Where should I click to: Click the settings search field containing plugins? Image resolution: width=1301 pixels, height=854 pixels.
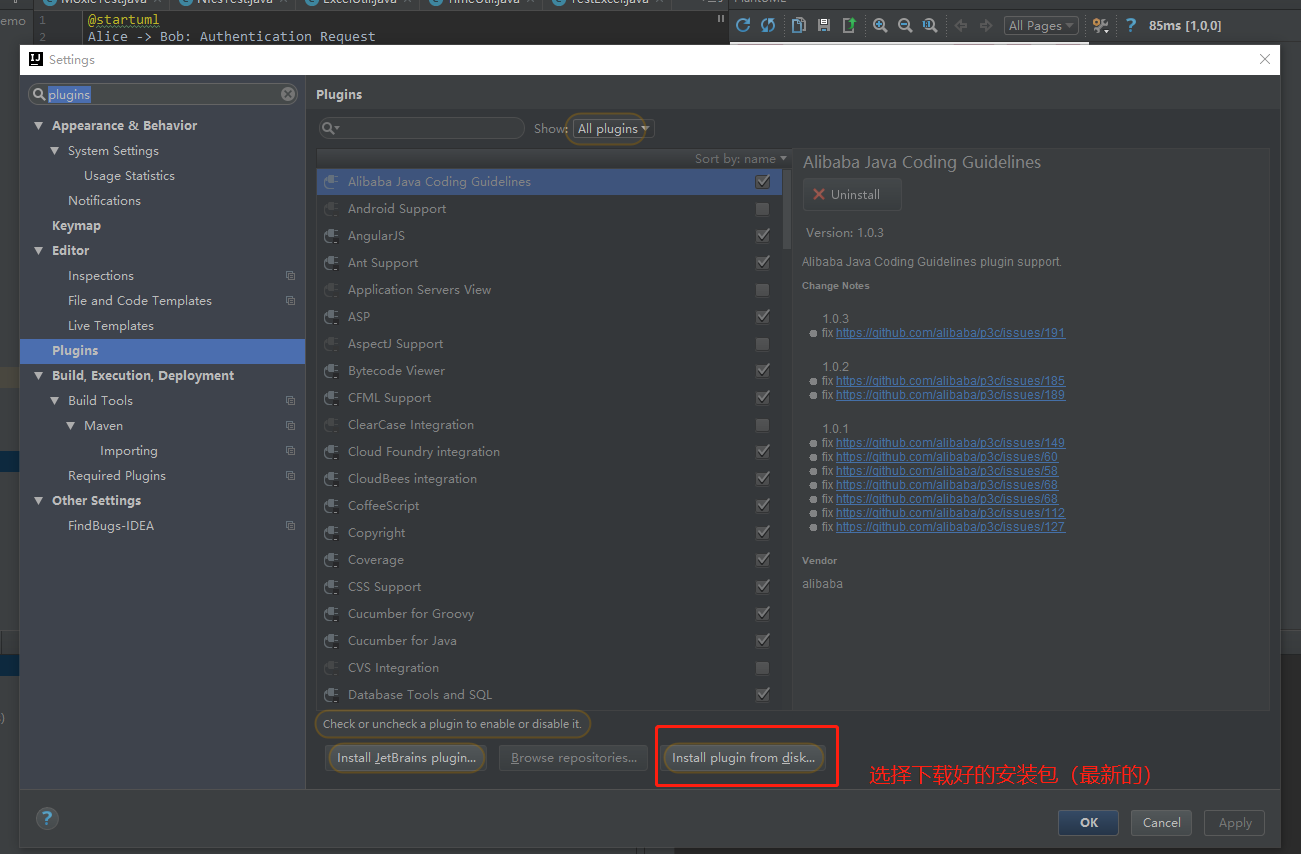(x=162, y=94)
